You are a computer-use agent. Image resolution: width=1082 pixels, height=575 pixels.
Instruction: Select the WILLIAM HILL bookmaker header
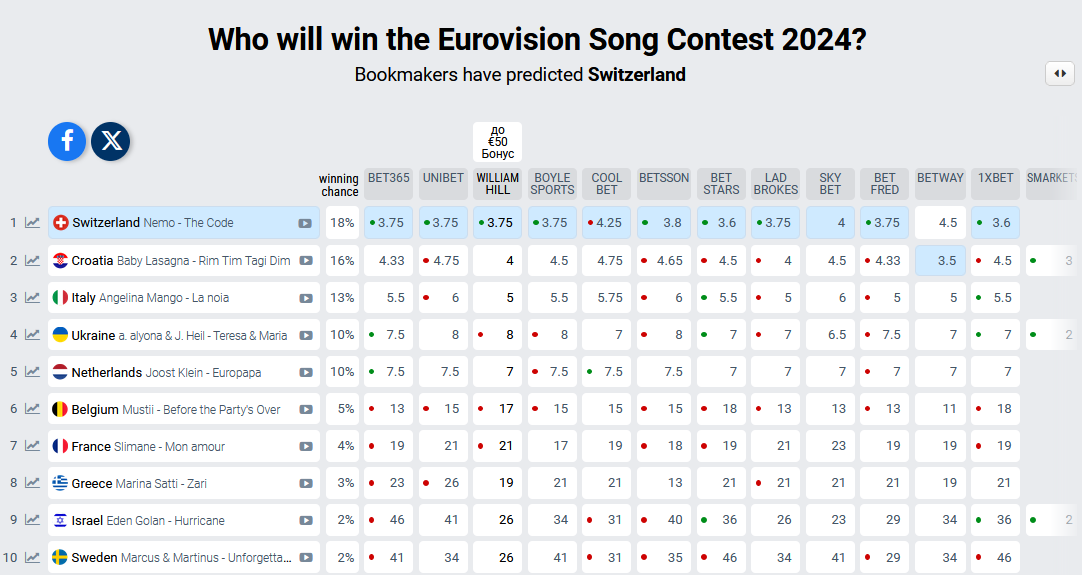(x=497, y=184)
